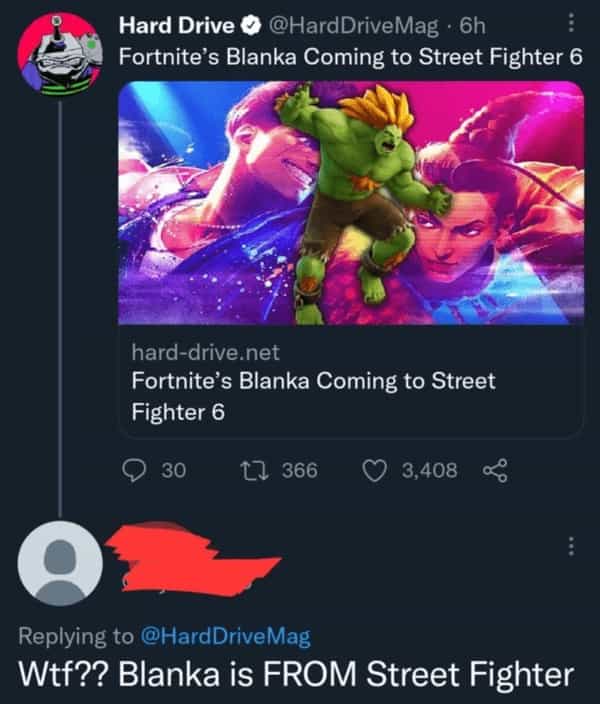Open the Blanka article preview image

click(350, 203)
